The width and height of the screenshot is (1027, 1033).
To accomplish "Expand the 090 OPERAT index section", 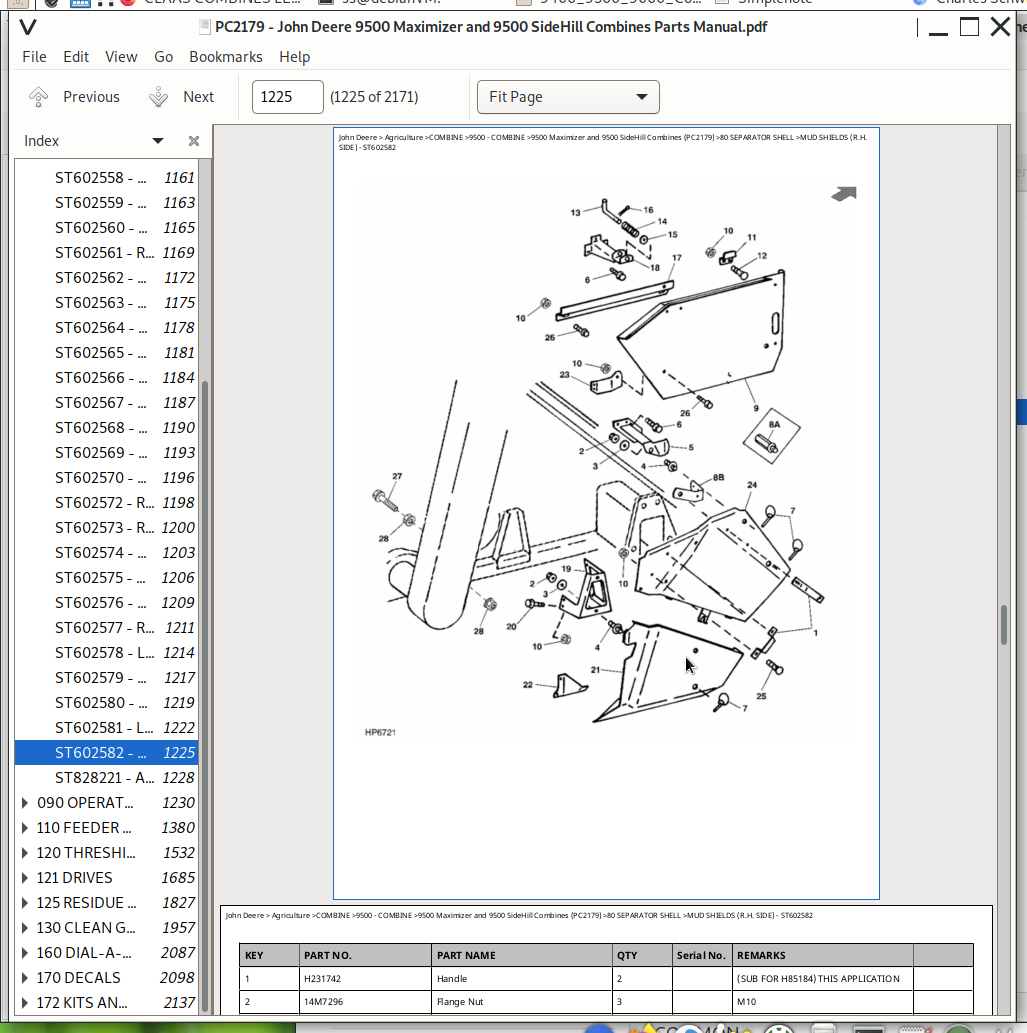I will pos(23,802).
